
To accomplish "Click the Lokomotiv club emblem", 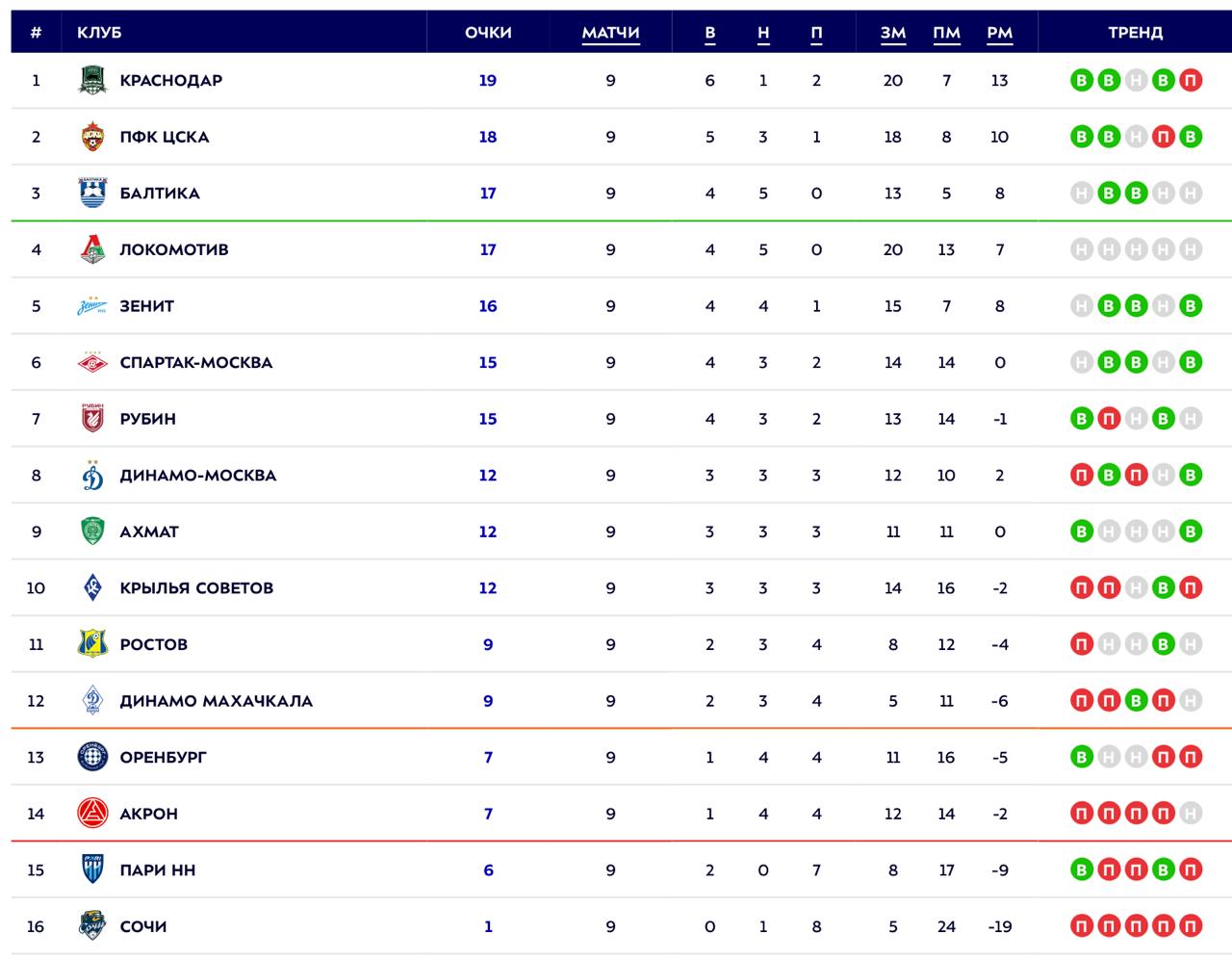I will 93,250.
